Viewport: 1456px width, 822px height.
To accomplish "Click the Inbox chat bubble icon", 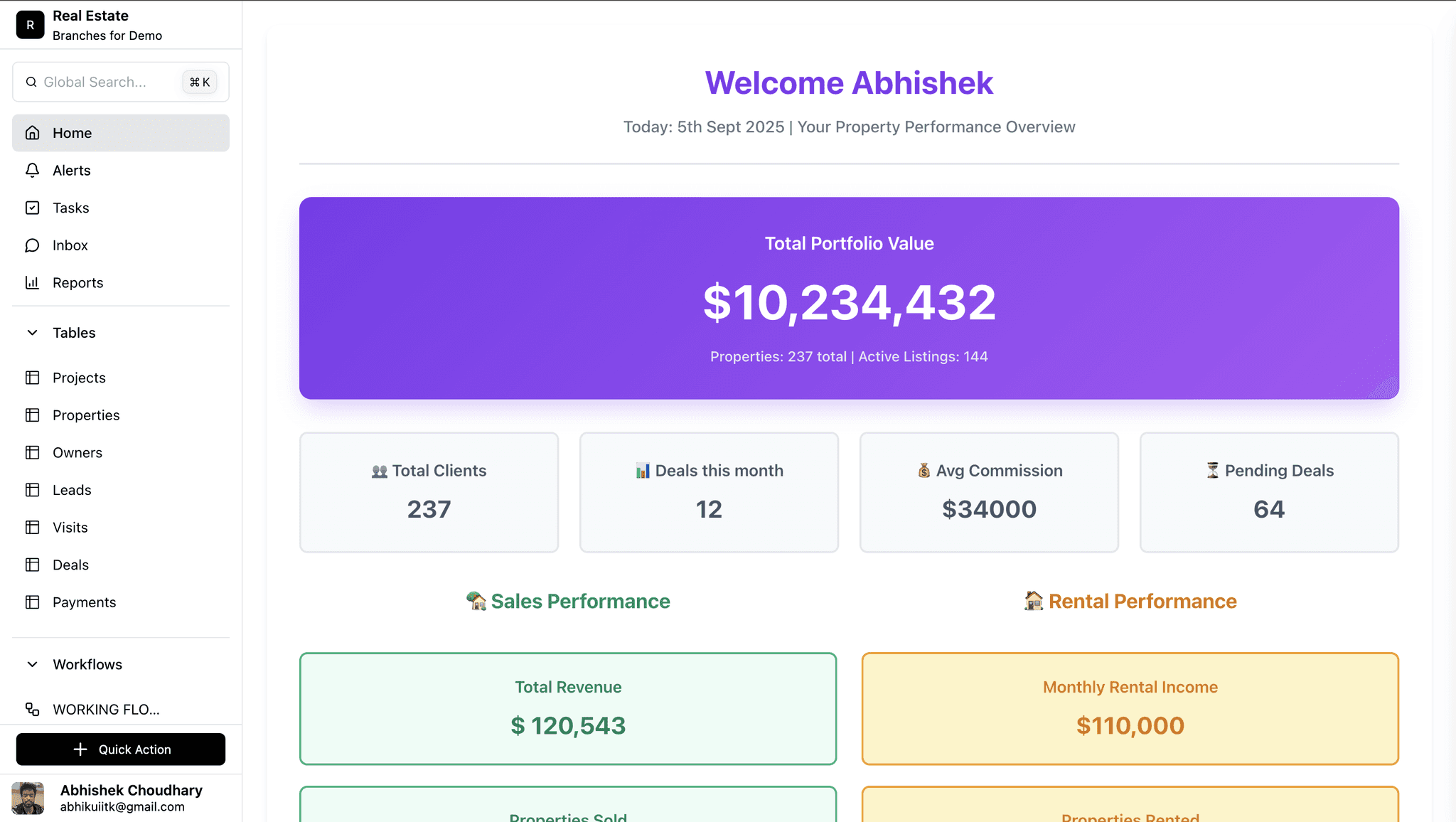I will (x=32, y=245).
